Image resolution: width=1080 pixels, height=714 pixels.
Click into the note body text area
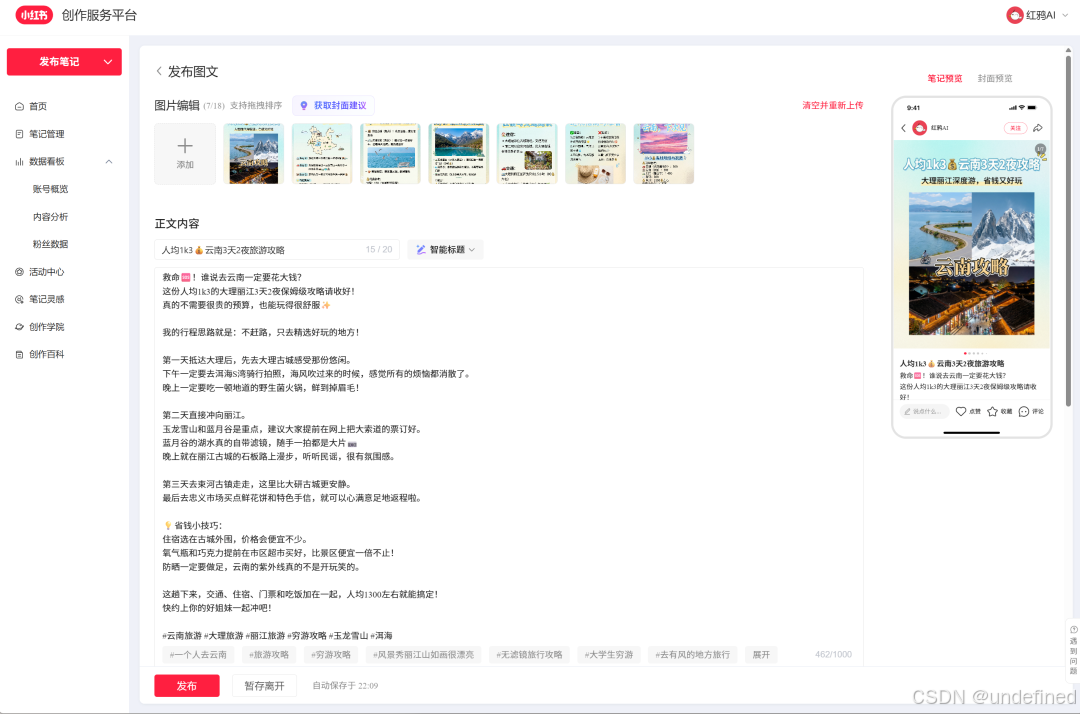tap(508, 454)
